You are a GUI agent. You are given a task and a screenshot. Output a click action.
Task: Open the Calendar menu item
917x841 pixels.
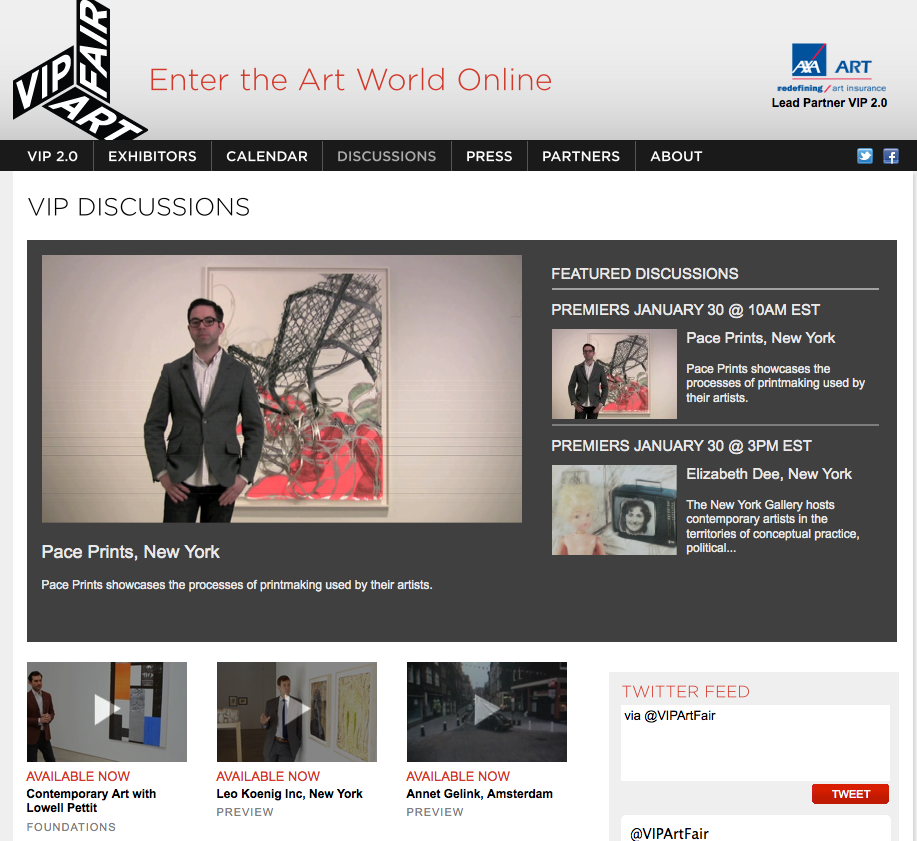(266, 156)
